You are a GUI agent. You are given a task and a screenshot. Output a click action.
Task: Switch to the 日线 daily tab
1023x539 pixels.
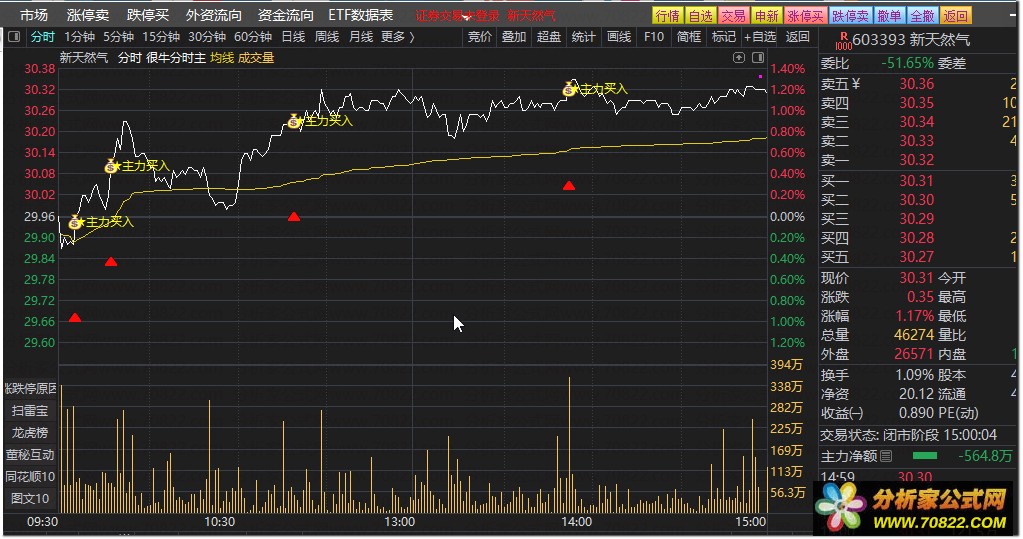tap(293, 37)
